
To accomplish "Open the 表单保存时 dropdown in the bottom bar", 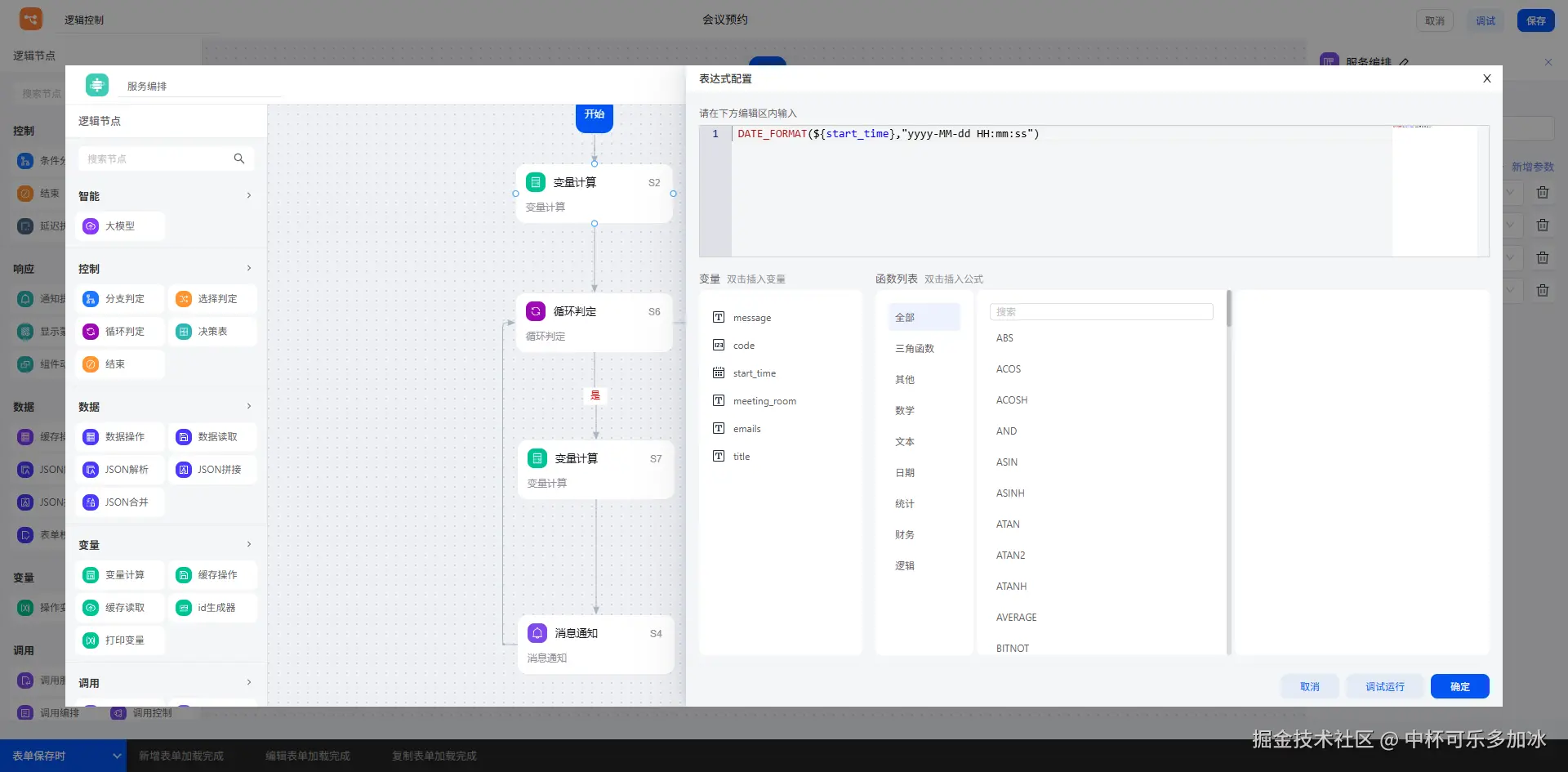I will coord(63,756).
